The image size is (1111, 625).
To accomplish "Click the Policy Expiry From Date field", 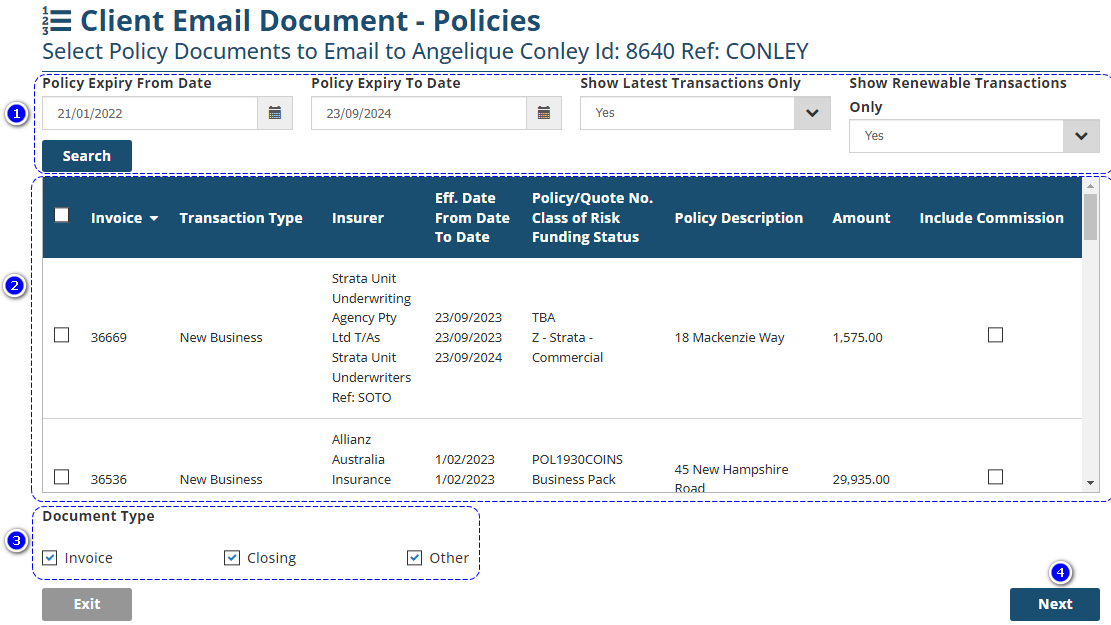I will coord(150,113).
